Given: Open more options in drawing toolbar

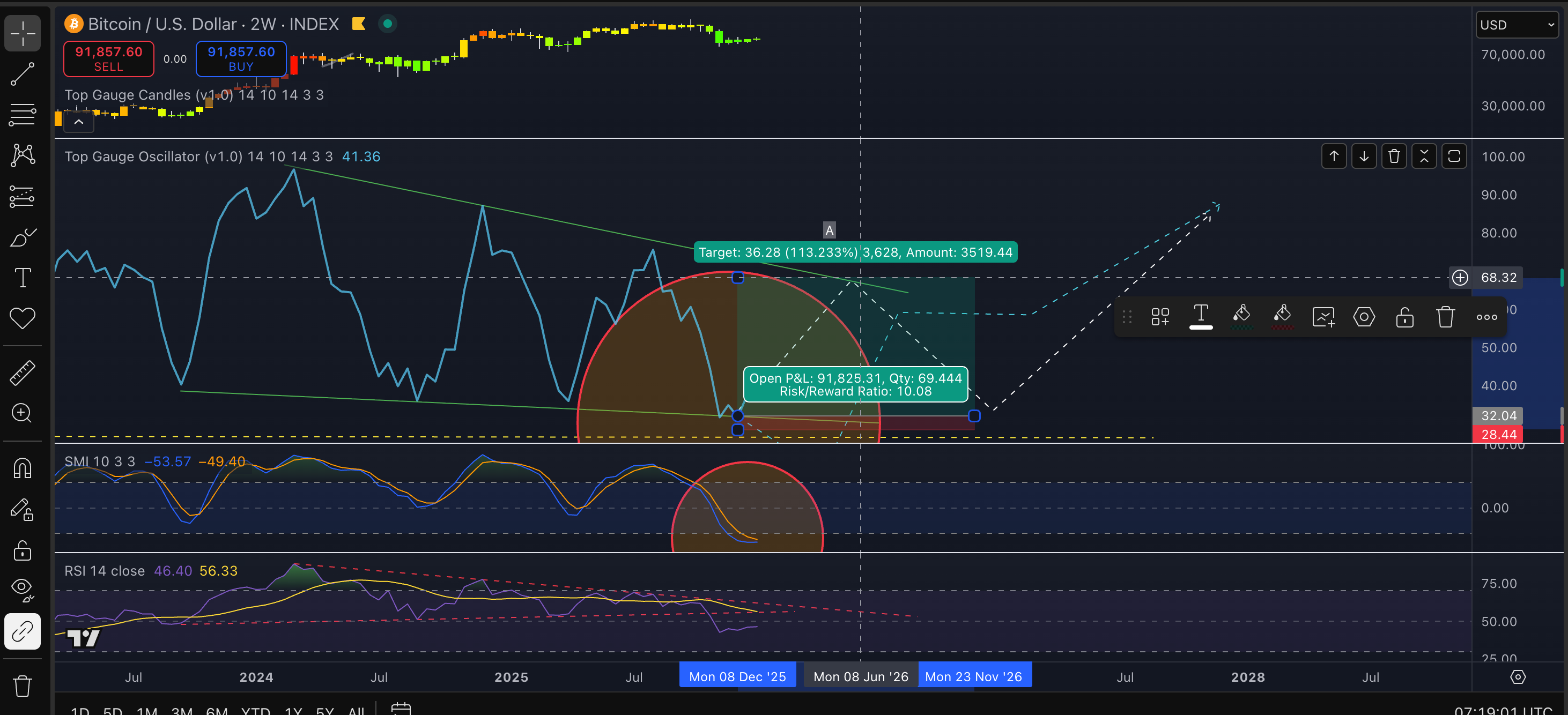Looking at the screenshot, I should coord(1486,317).
